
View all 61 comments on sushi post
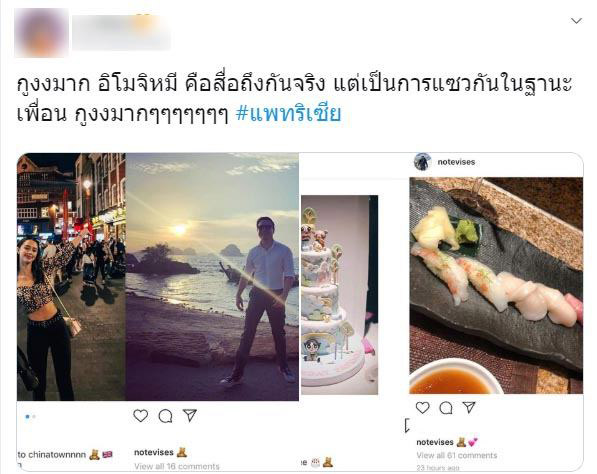point(457,455)
